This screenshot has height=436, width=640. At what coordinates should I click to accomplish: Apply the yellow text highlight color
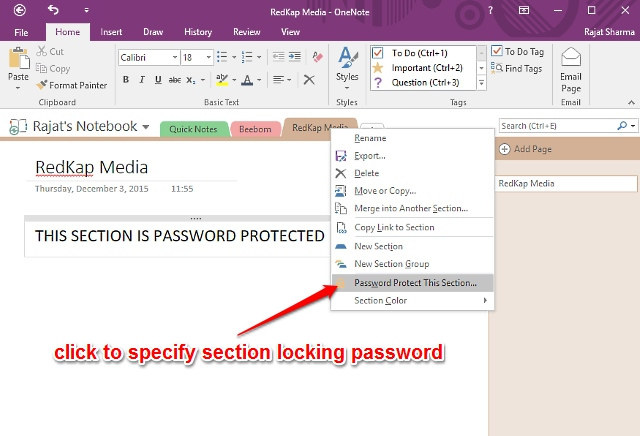222,80
